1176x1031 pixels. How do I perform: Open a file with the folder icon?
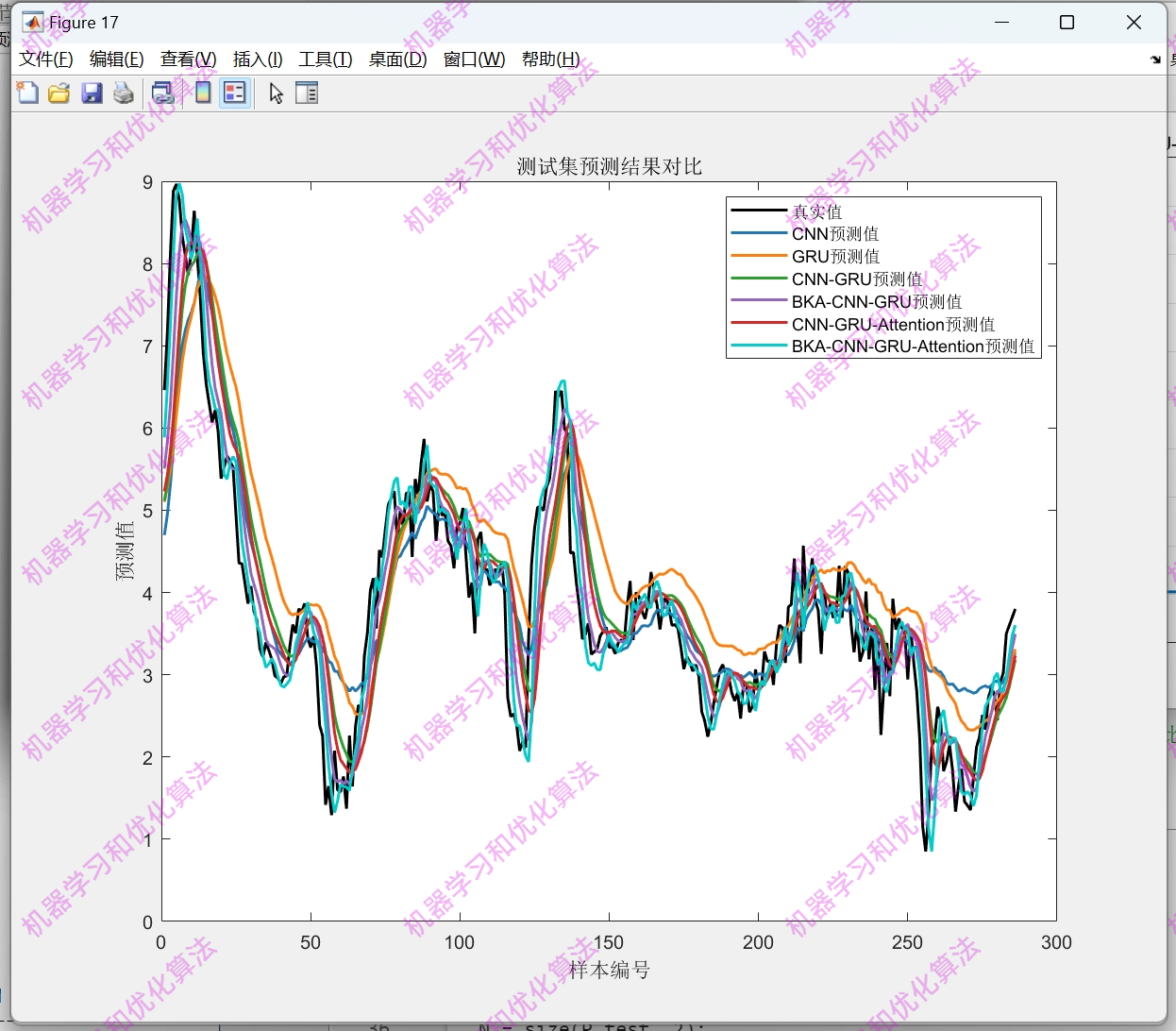(59, 93)
